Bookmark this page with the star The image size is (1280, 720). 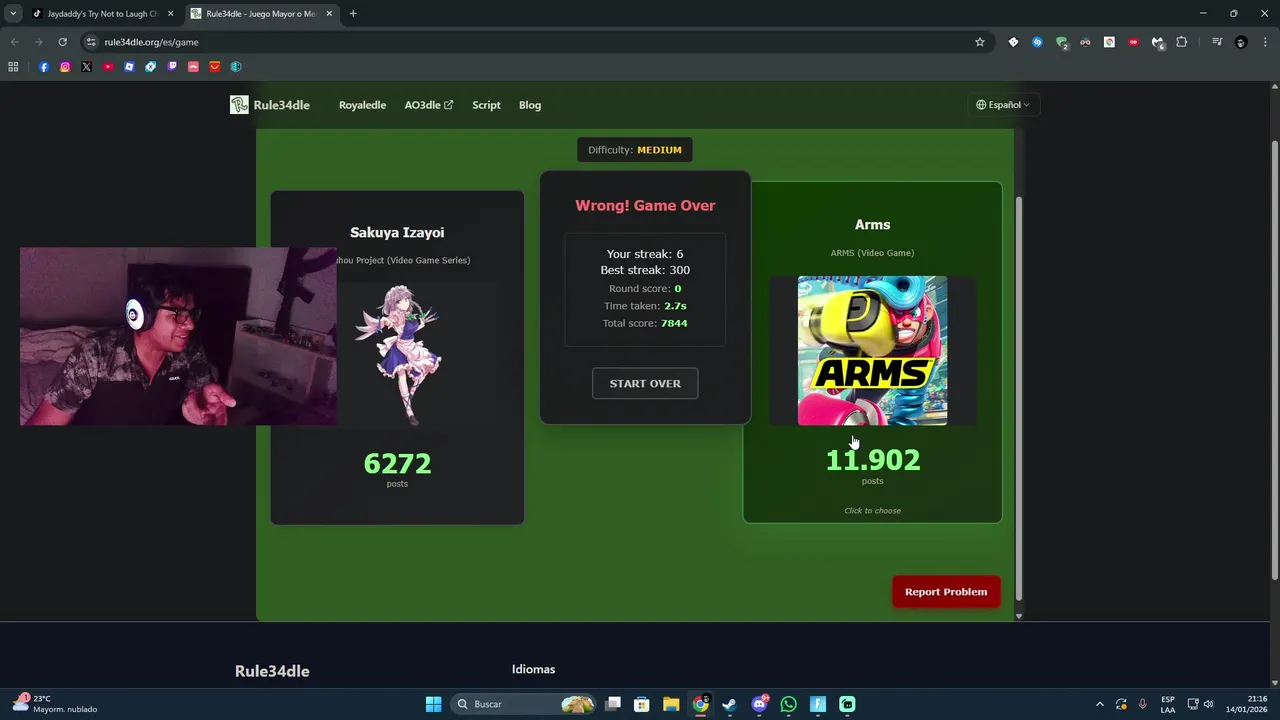point(980,42)
